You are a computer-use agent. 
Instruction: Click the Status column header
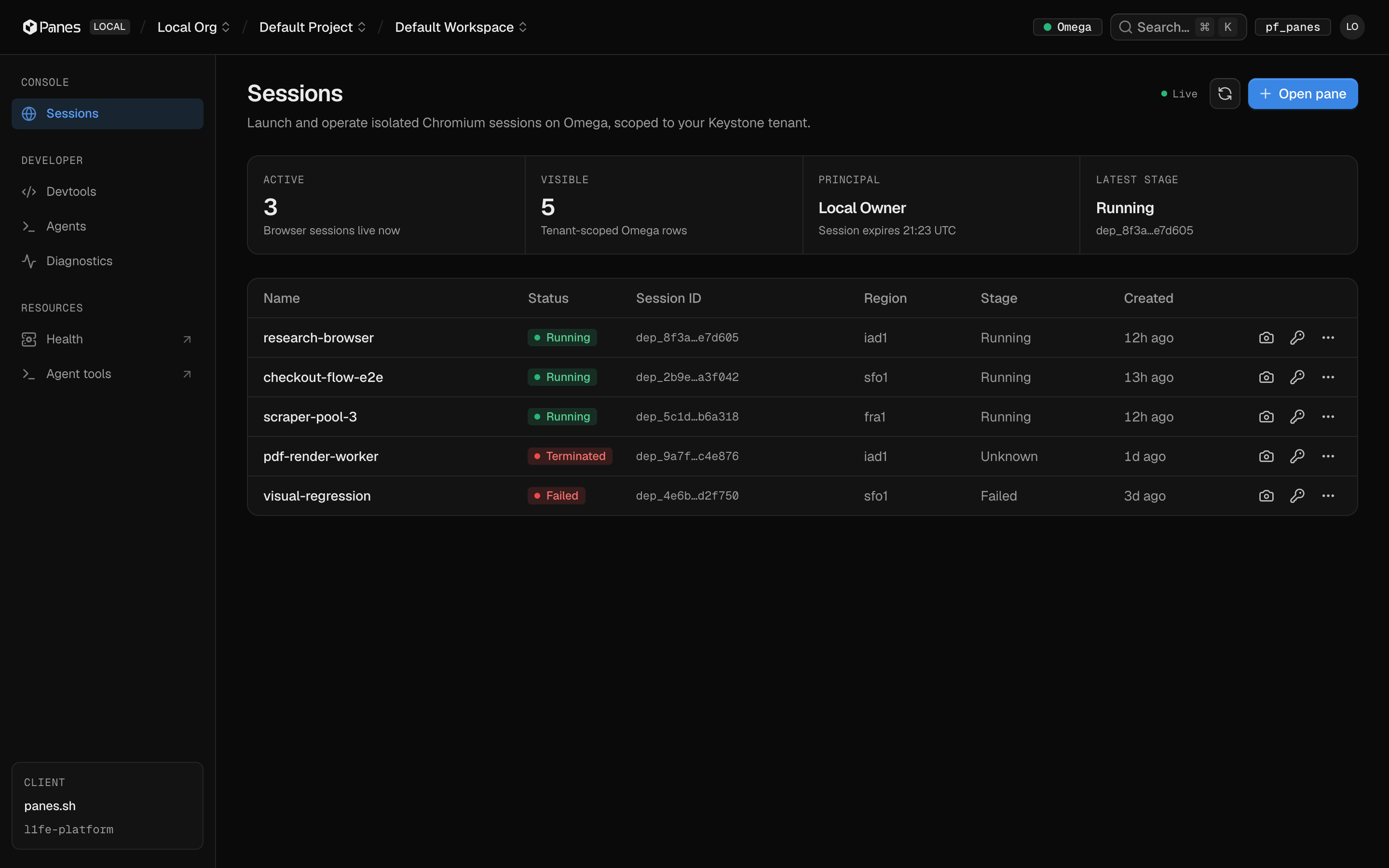(x=548, y=298)
